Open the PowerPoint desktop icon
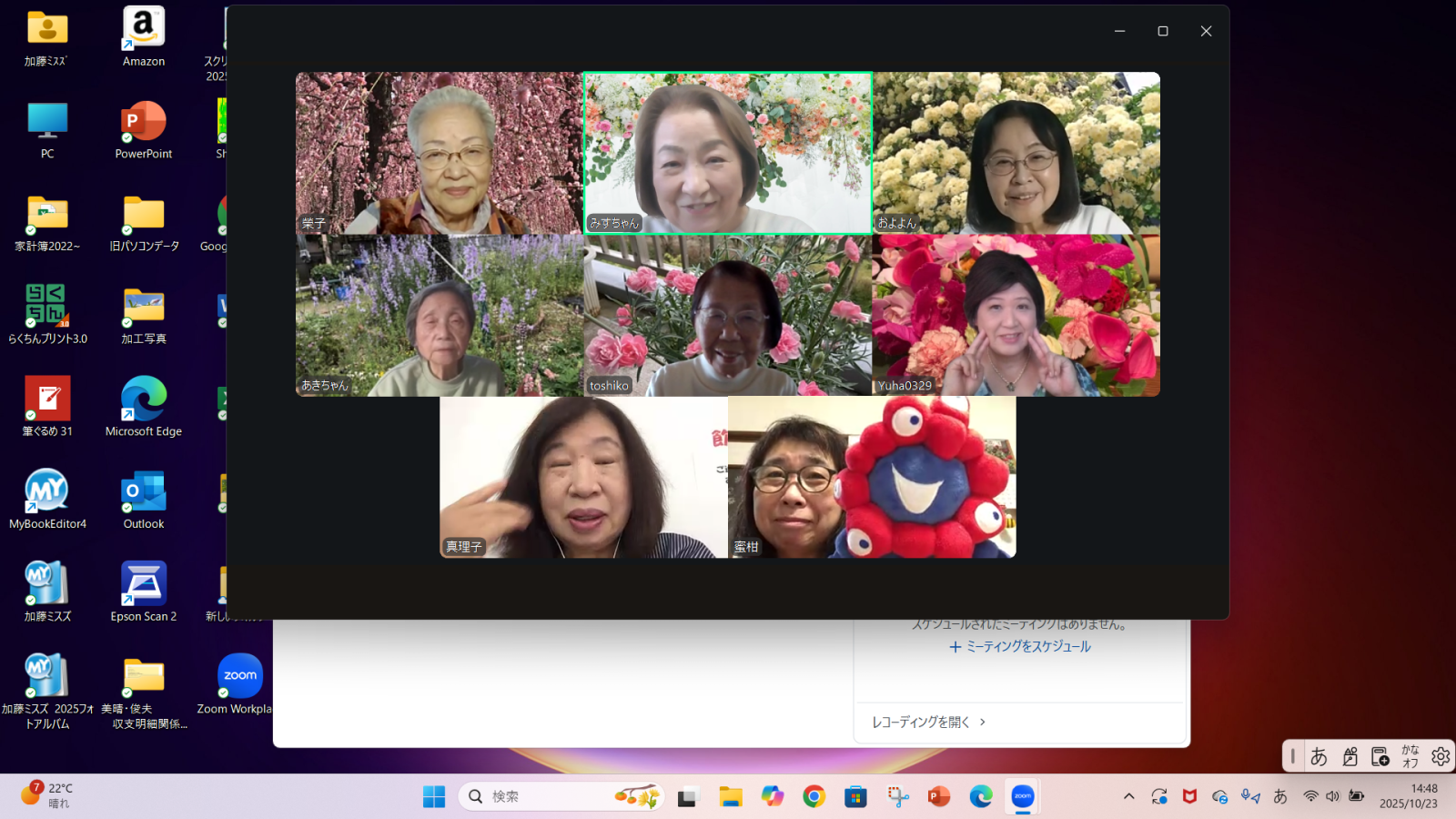 [x=144, y=129]
